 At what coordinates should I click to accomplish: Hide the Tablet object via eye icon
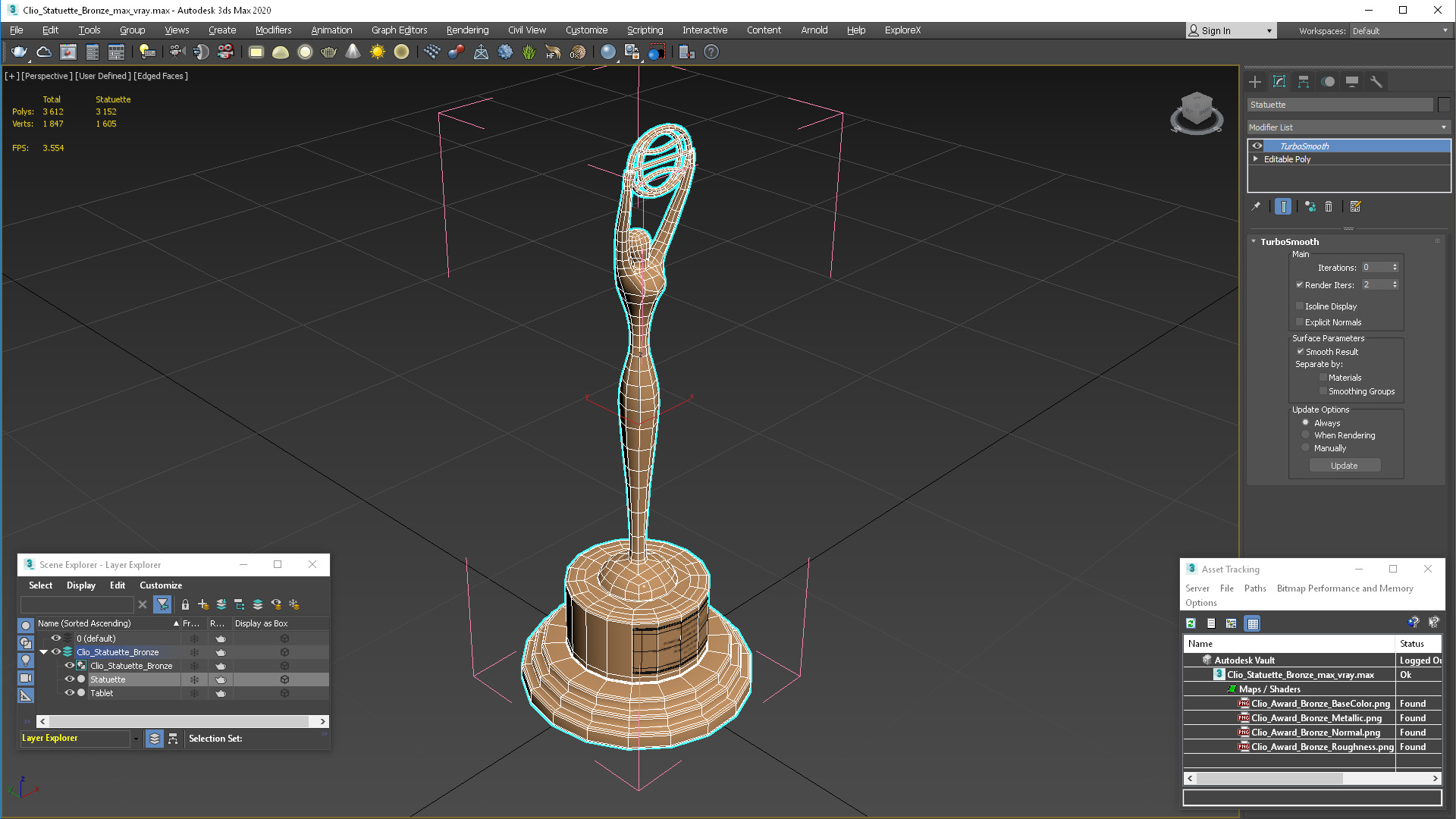(69, 693)
